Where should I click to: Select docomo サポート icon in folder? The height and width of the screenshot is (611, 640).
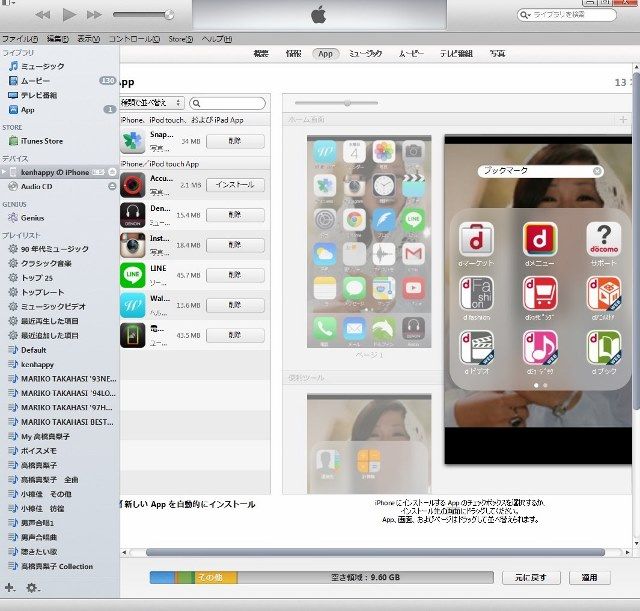click(x=604, y=239)
